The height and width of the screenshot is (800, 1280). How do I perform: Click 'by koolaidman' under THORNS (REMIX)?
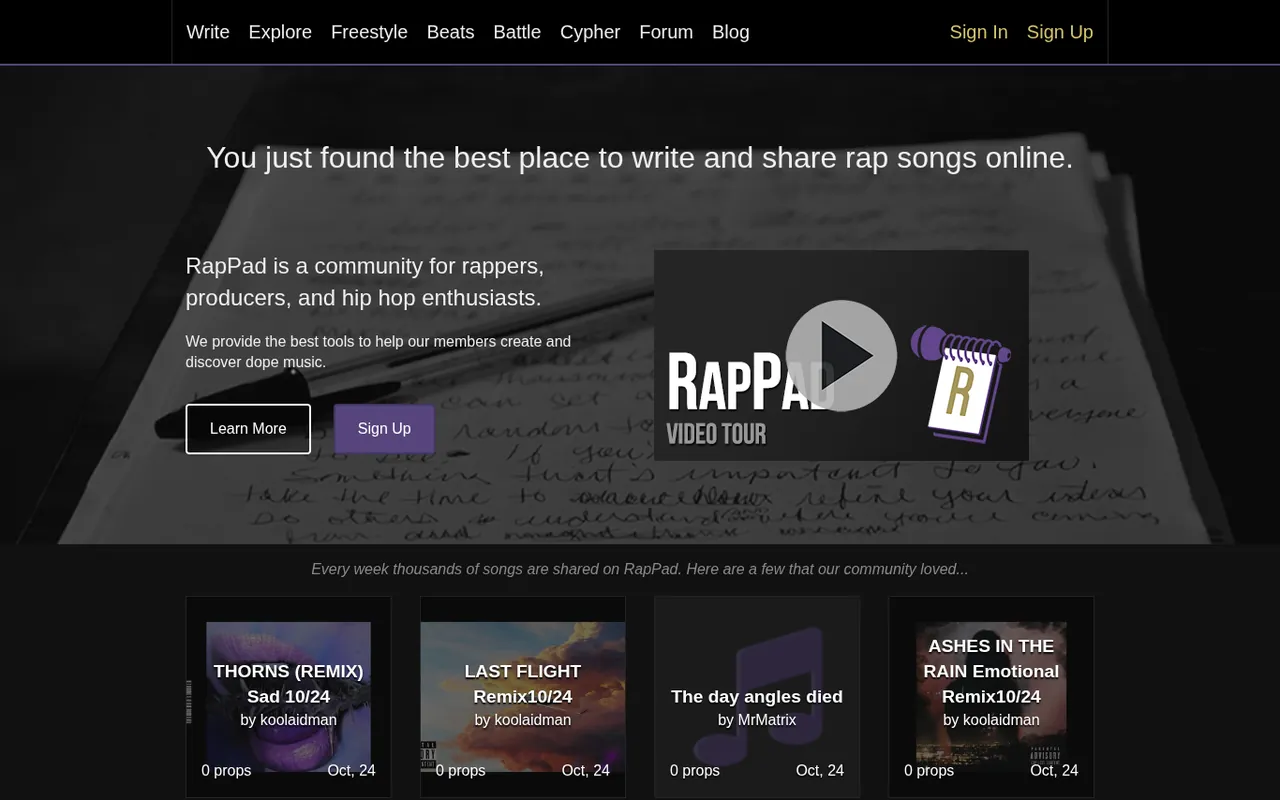[288, 720]
